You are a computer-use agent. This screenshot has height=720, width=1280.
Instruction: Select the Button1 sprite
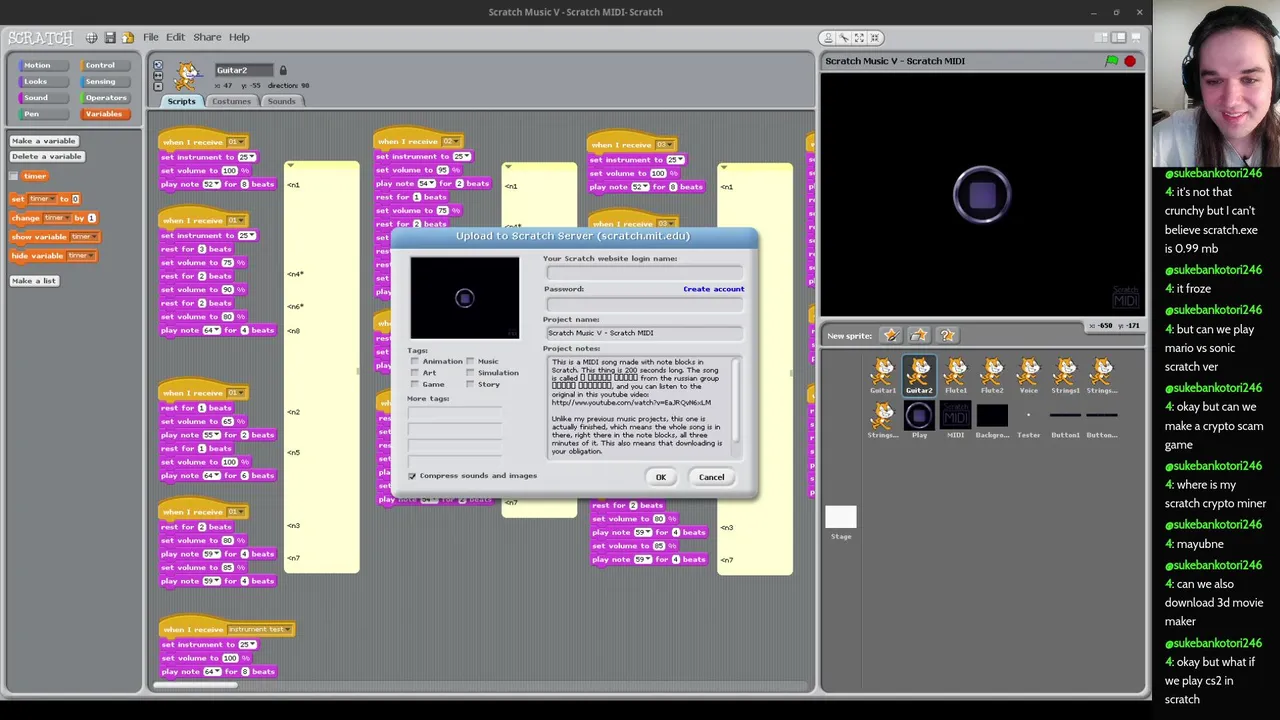click(x=1065, y=419)
